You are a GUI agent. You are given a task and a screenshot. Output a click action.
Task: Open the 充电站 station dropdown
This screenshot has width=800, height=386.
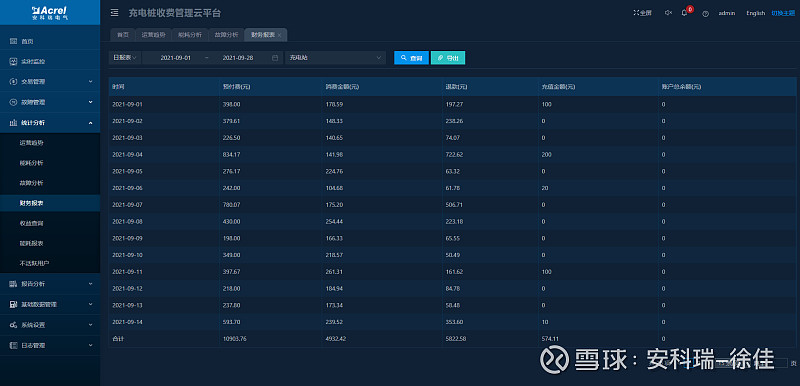click(x=335, y=58)
